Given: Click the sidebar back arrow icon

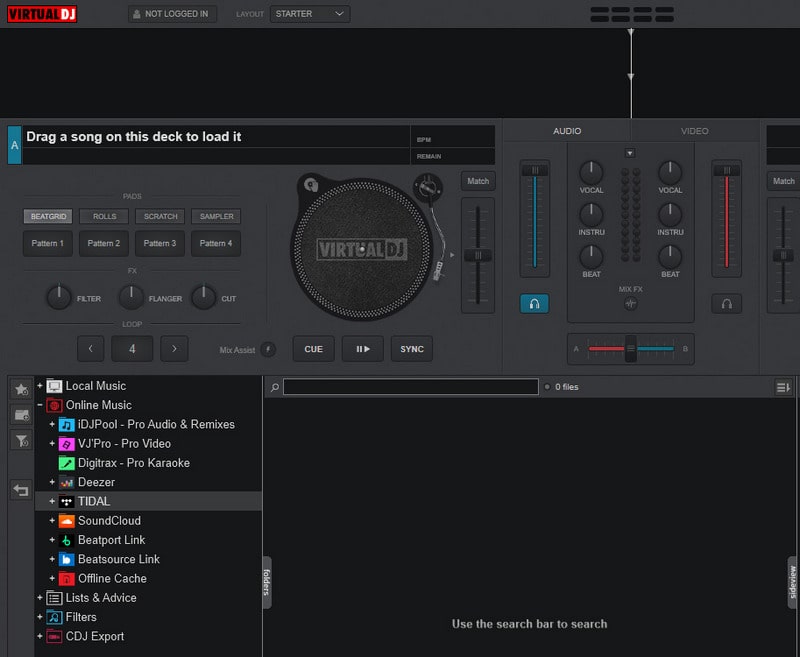Looking at the screenshot, I should click(21, 490).
